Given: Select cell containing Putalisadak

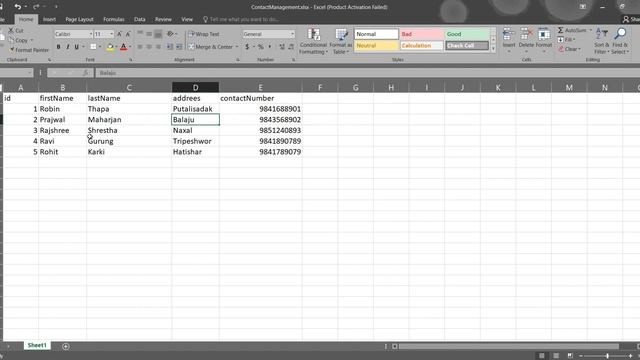Looking at the screenshot, I should tap(196, 109).
